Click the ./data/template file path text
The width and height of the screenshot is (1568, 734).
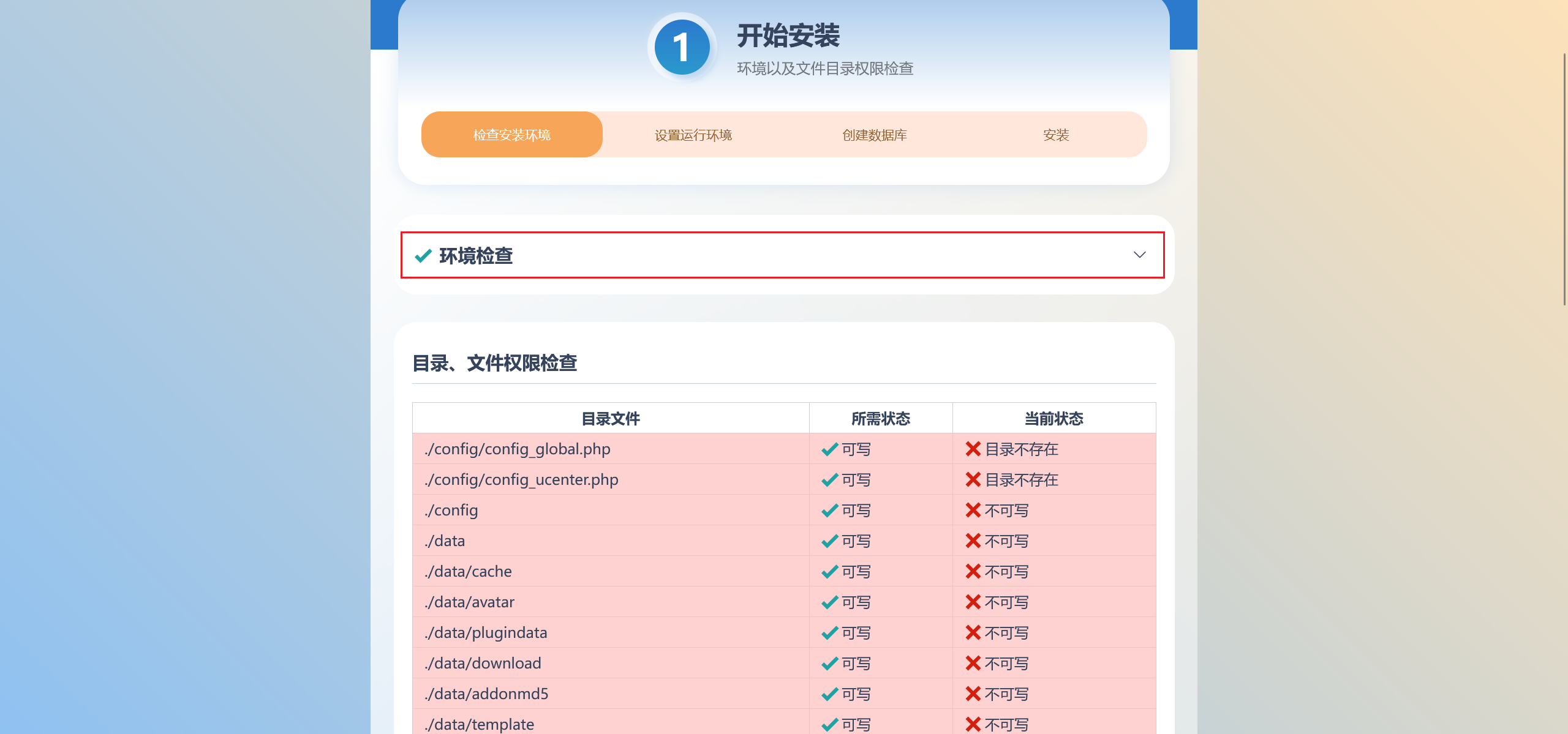[480, 724]
